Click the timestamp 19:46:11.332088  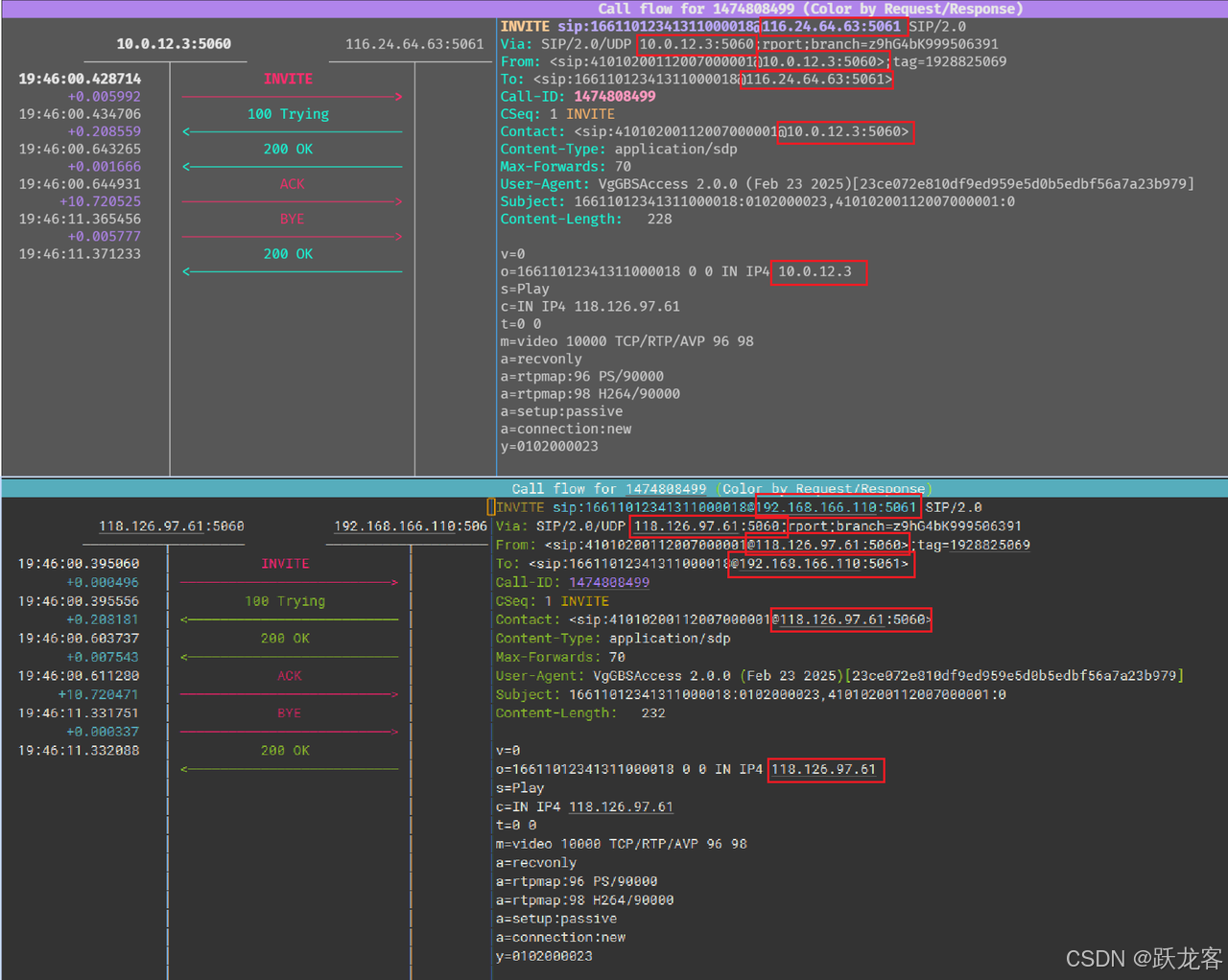pyautogui.click(x=78, y=751)
